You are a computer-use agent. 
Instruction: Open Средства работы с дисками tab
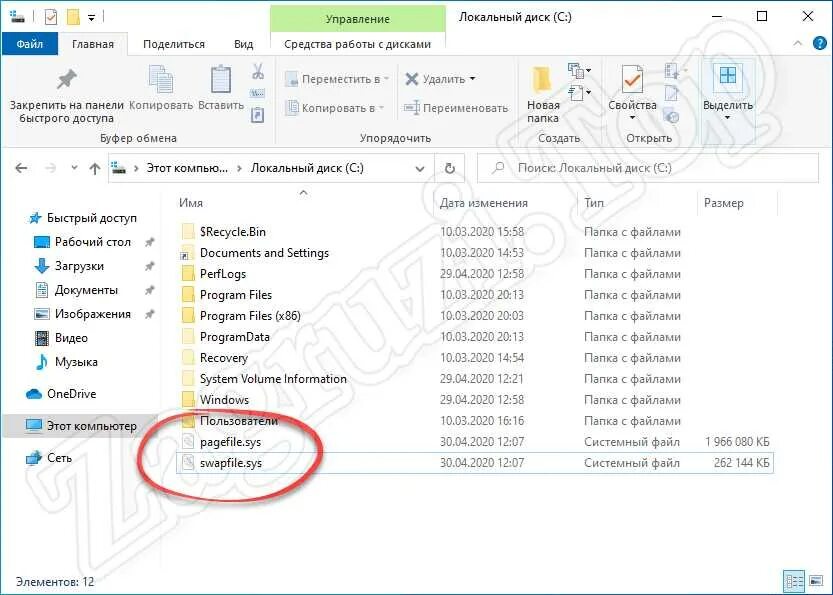tap(358, 44)
